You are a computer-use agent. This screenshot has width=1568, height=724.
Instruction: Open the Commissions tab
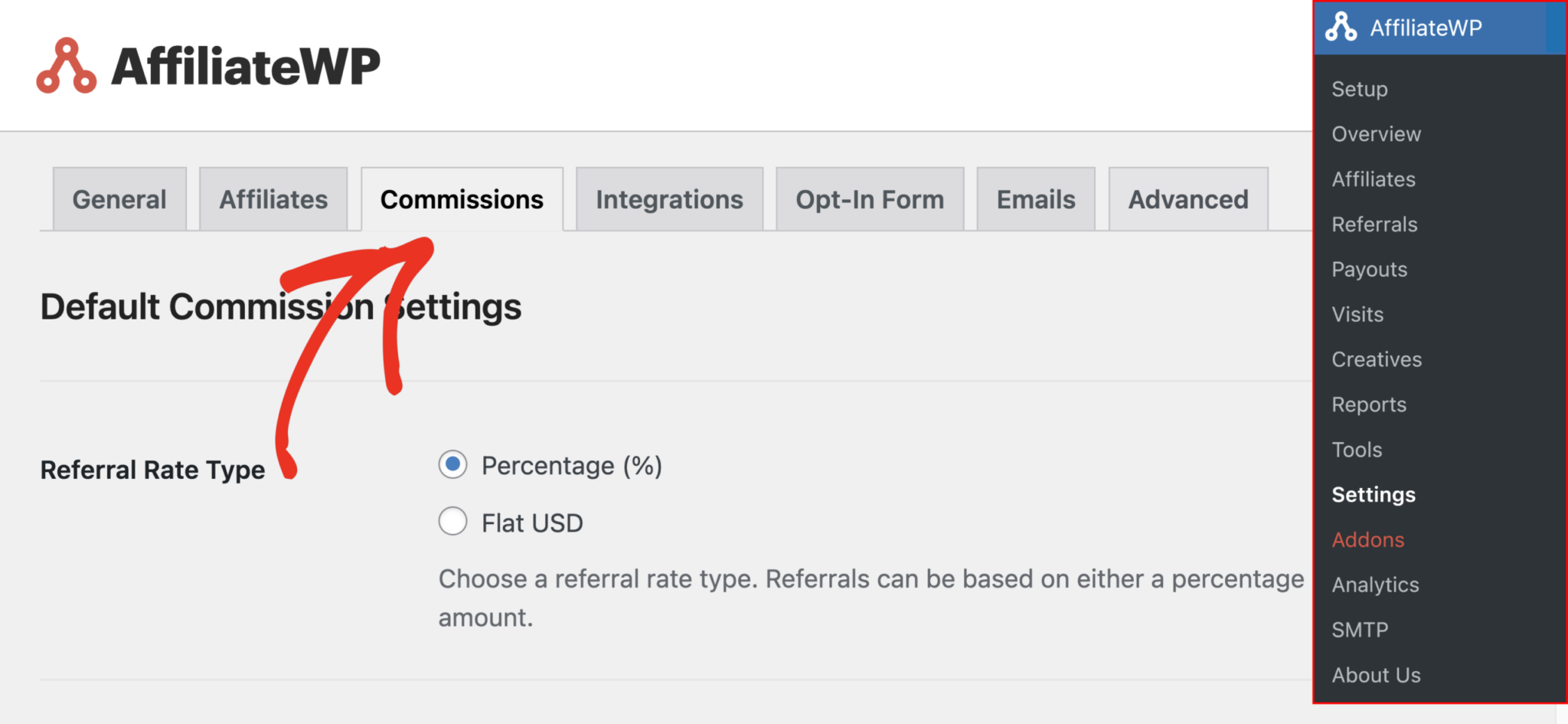coord(462,199)
